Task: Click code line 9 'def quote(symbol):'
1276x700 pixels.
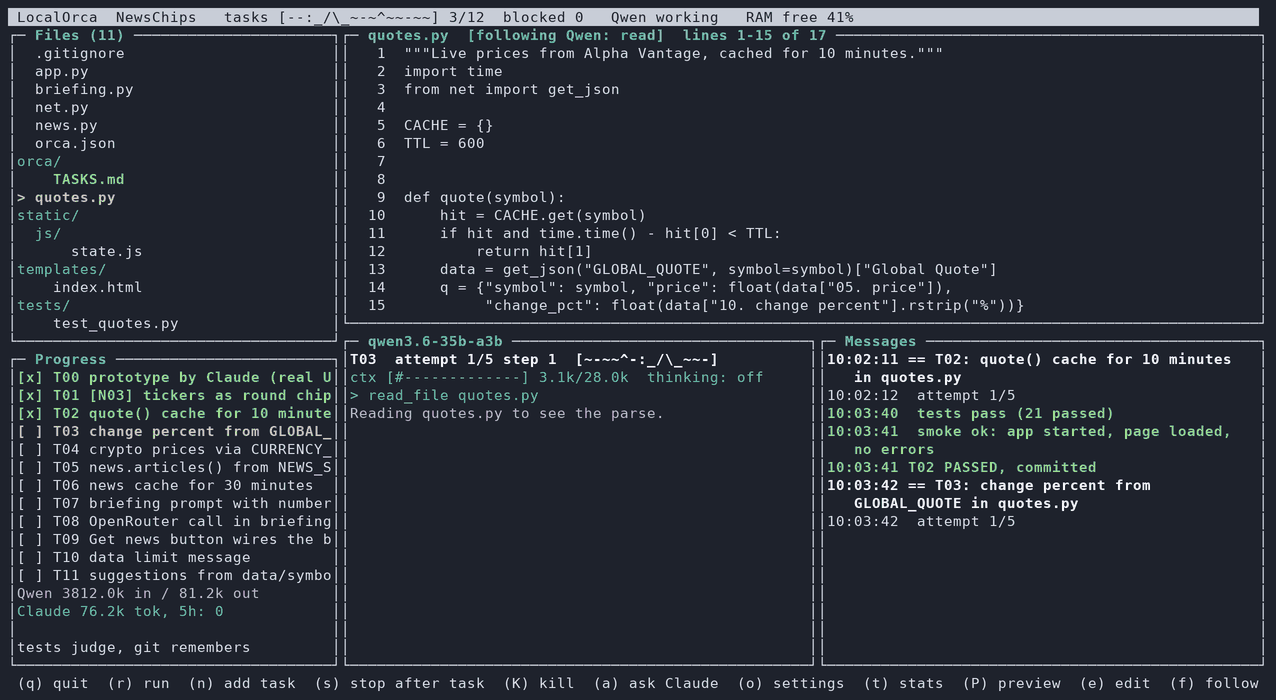Action: click(x=485, y=197)
